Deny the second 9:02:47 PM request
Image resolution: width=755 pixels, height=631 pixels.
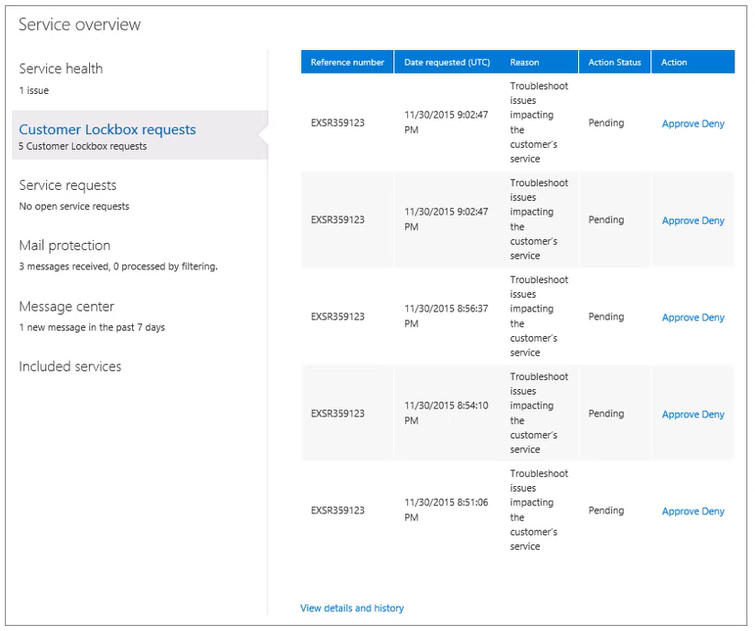click(x=713, y=221)
